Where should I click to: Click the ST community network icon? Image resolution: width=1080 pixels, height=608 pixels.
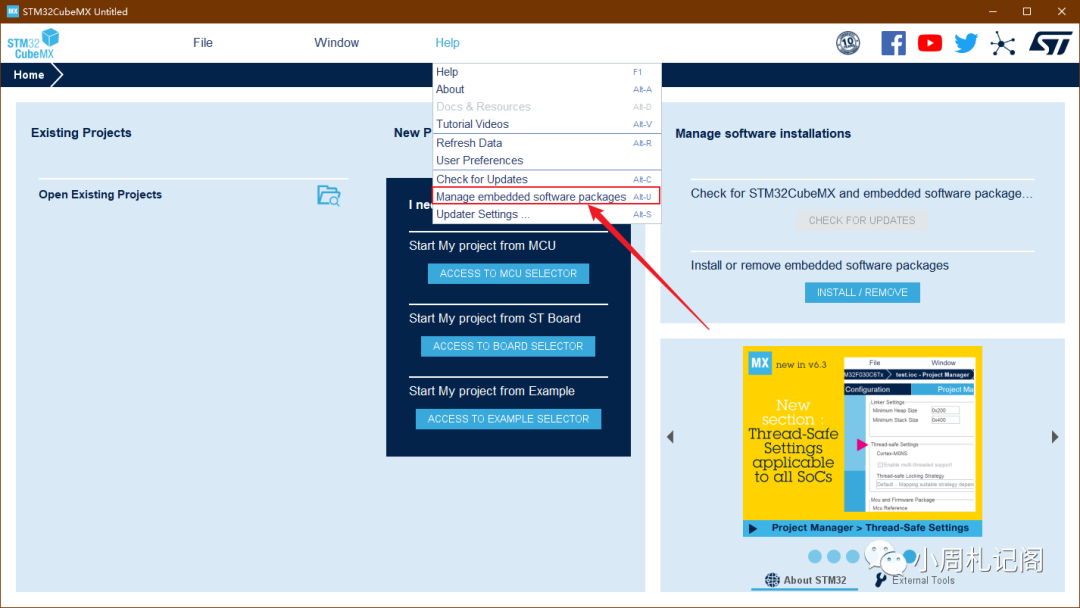click(x=1003, y=44)
